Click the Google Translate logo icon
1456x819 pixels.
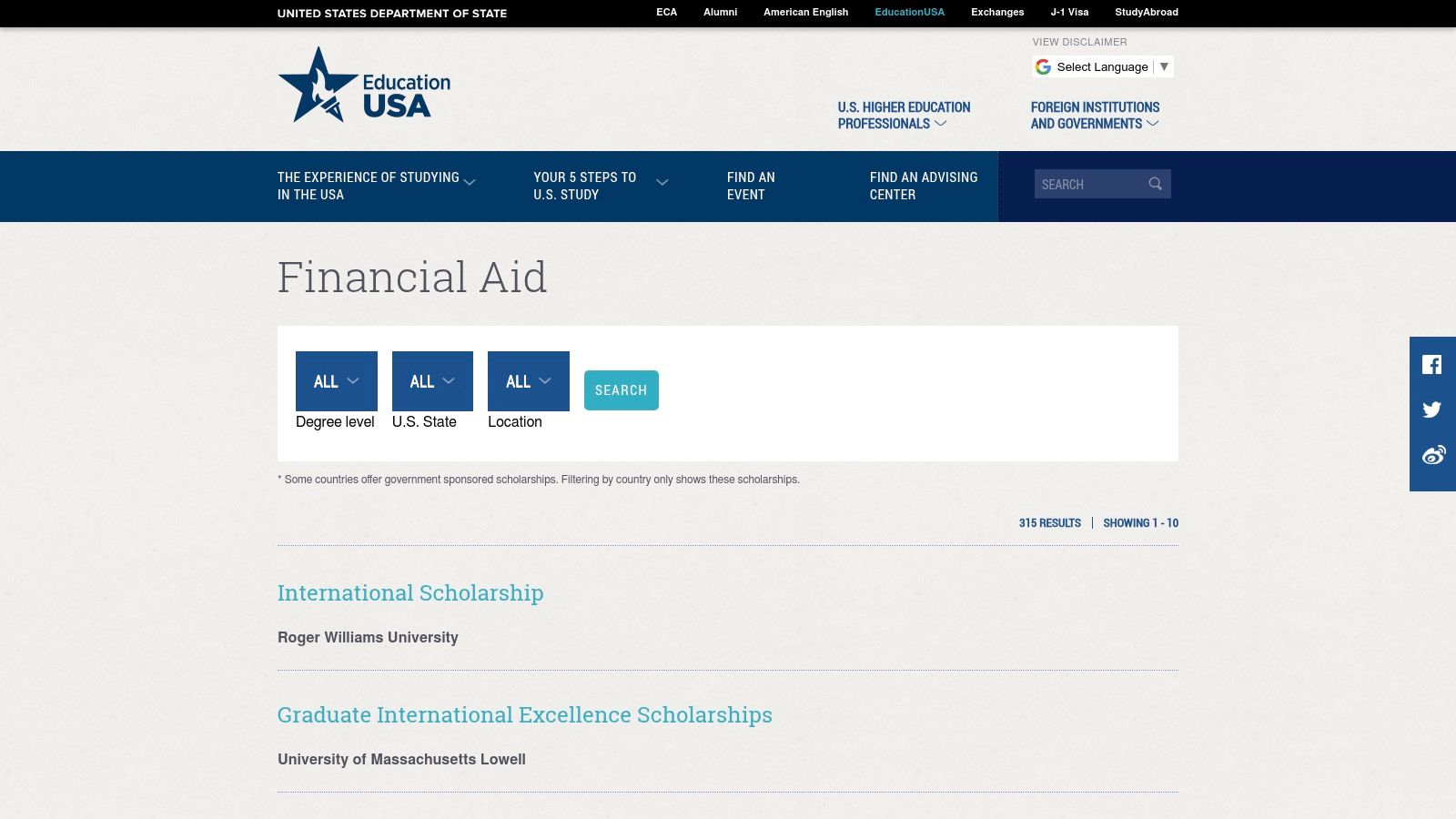(1041, 66)
